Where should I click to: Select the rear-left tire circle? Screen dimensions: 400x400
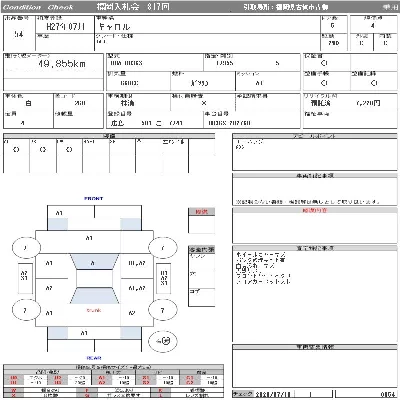pyautogui.click(x=26, y=310)
